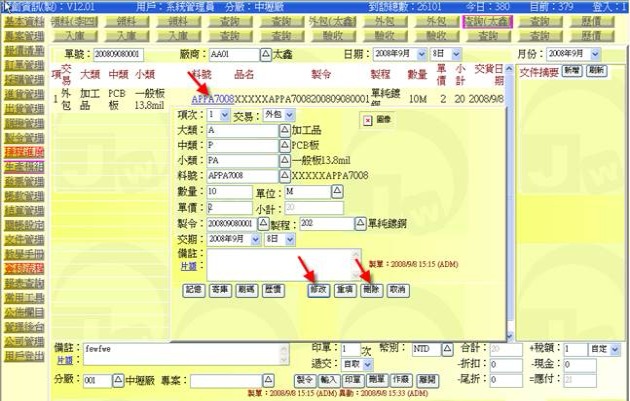Click the lookup triangle beside 中類 field

pos(283,145)
